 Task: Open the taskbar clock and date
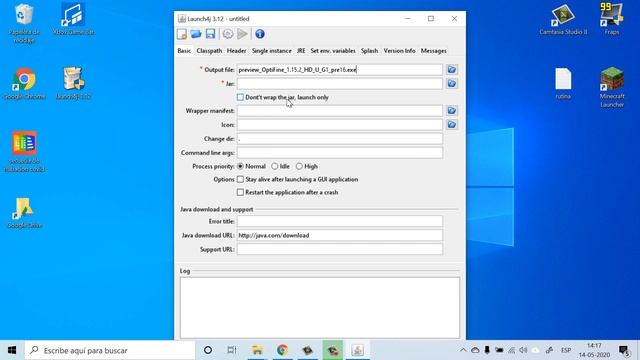click(x=594, y=350)
